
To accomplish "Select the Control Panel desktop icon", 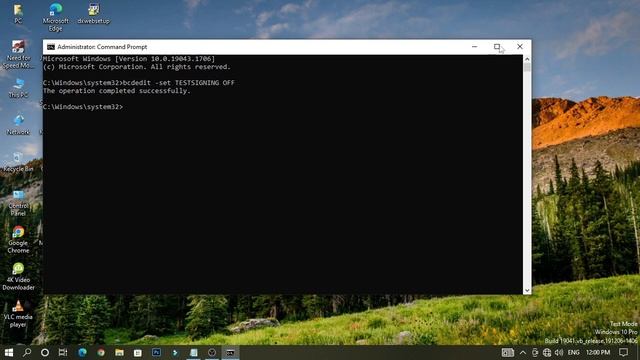I will [18, 202].
